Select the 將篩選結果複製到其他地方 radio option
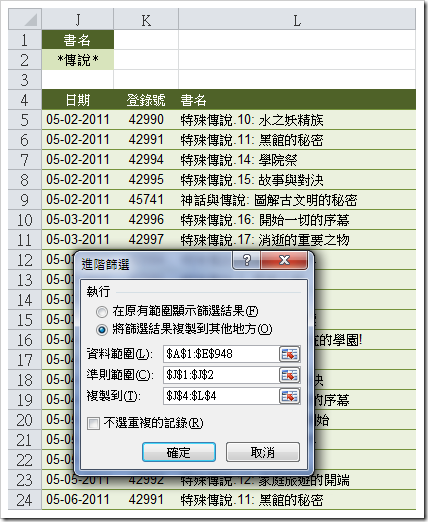The image size is (428, 522). (x=102, y=330)
